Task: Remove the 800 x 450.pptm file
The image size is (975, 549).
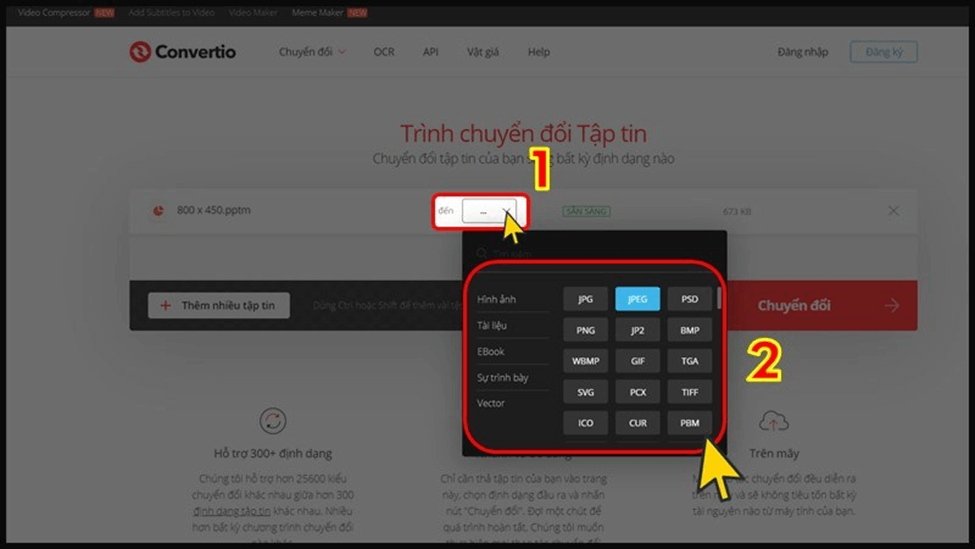Action: point(893,211)
